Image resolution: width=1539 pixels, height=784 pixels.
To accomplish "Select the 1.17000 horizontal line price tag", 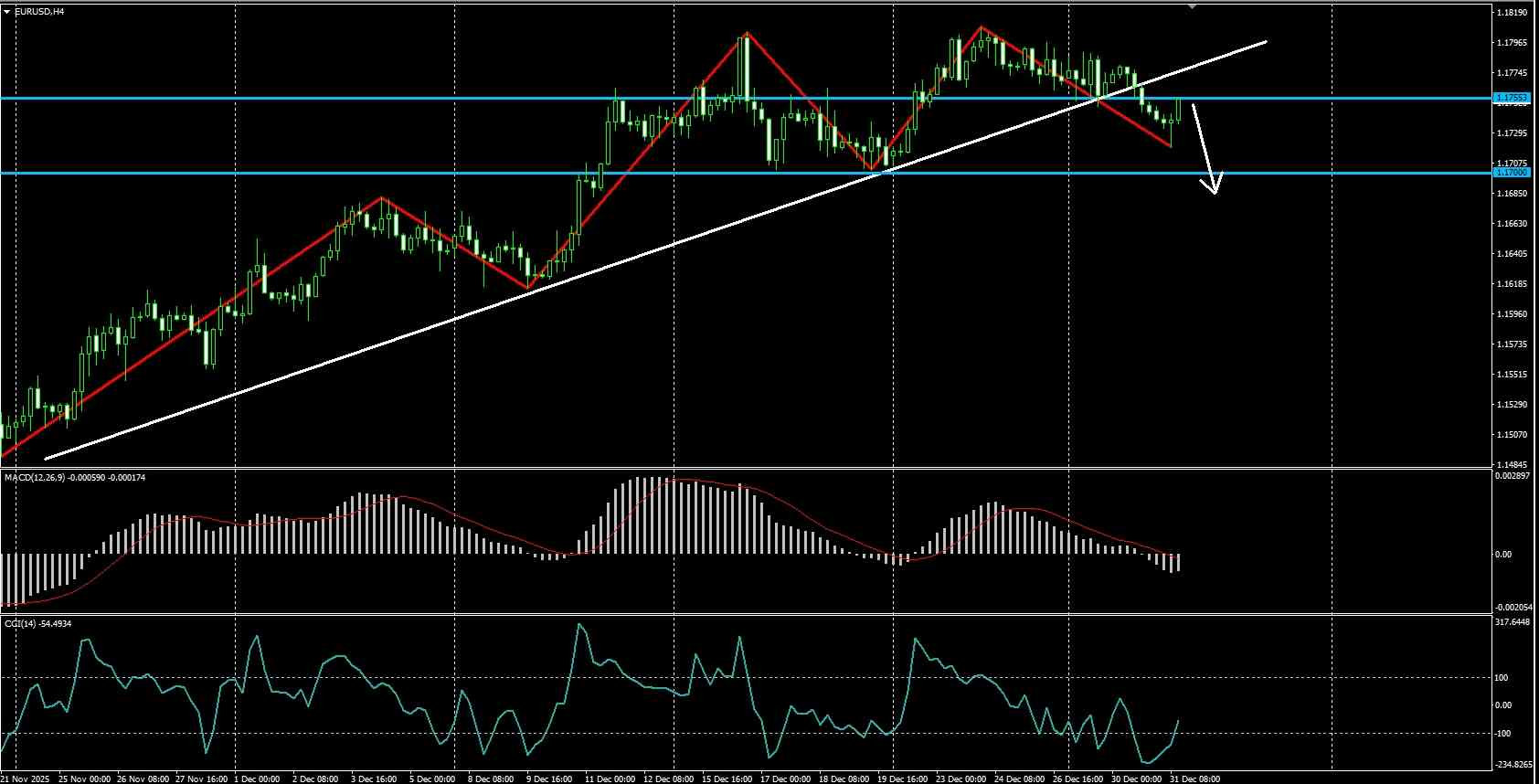I will coord(1511,172).
